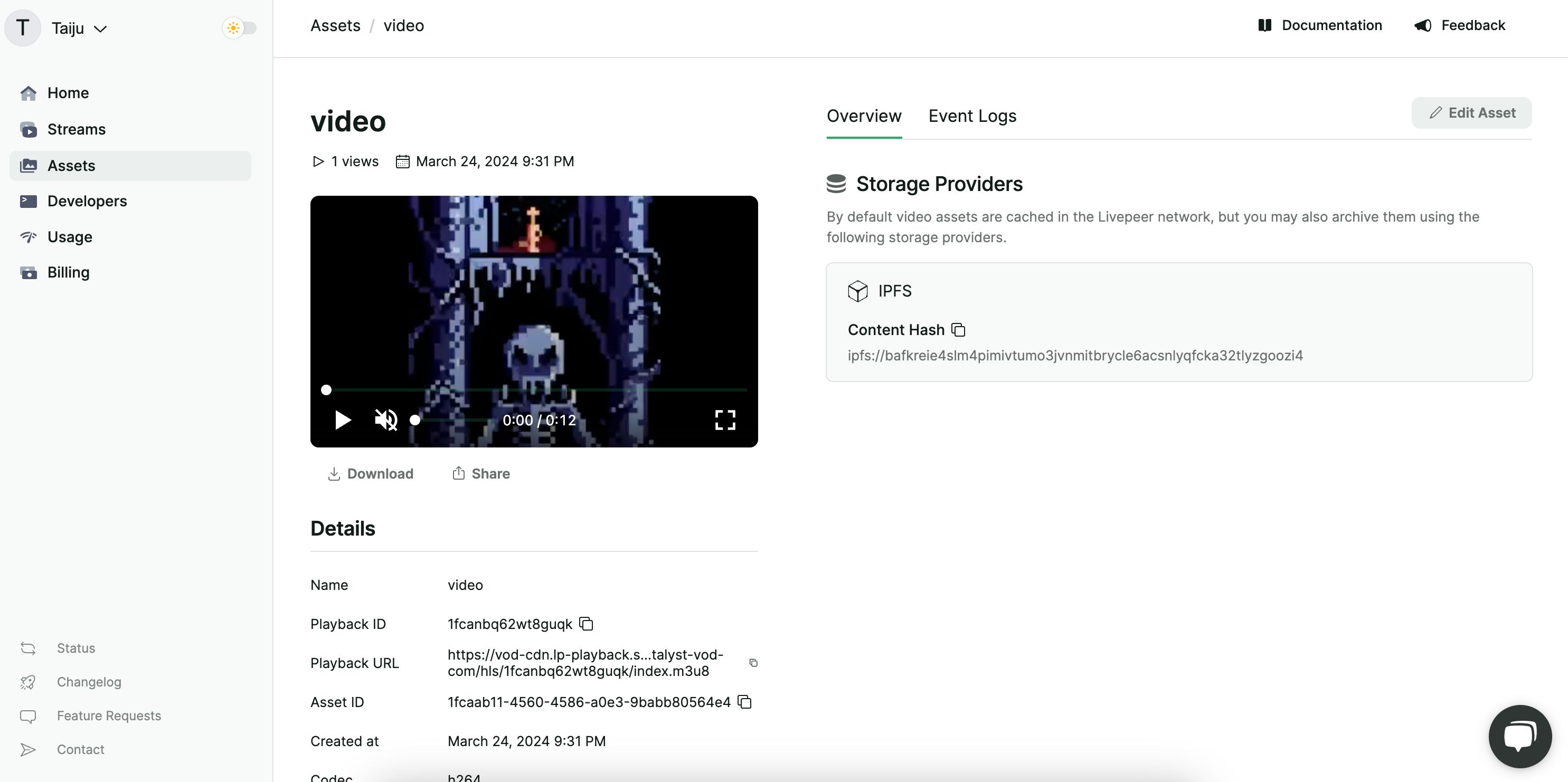
Task: Open Streams in the sidebar
Action: coord(130,130)
